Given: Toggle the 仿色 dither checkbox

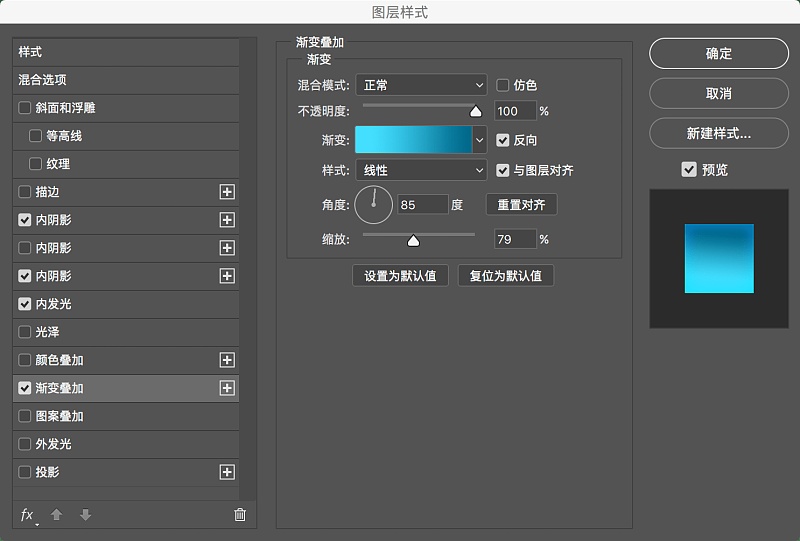Looking at the screenshot, I should click(503, 85).
